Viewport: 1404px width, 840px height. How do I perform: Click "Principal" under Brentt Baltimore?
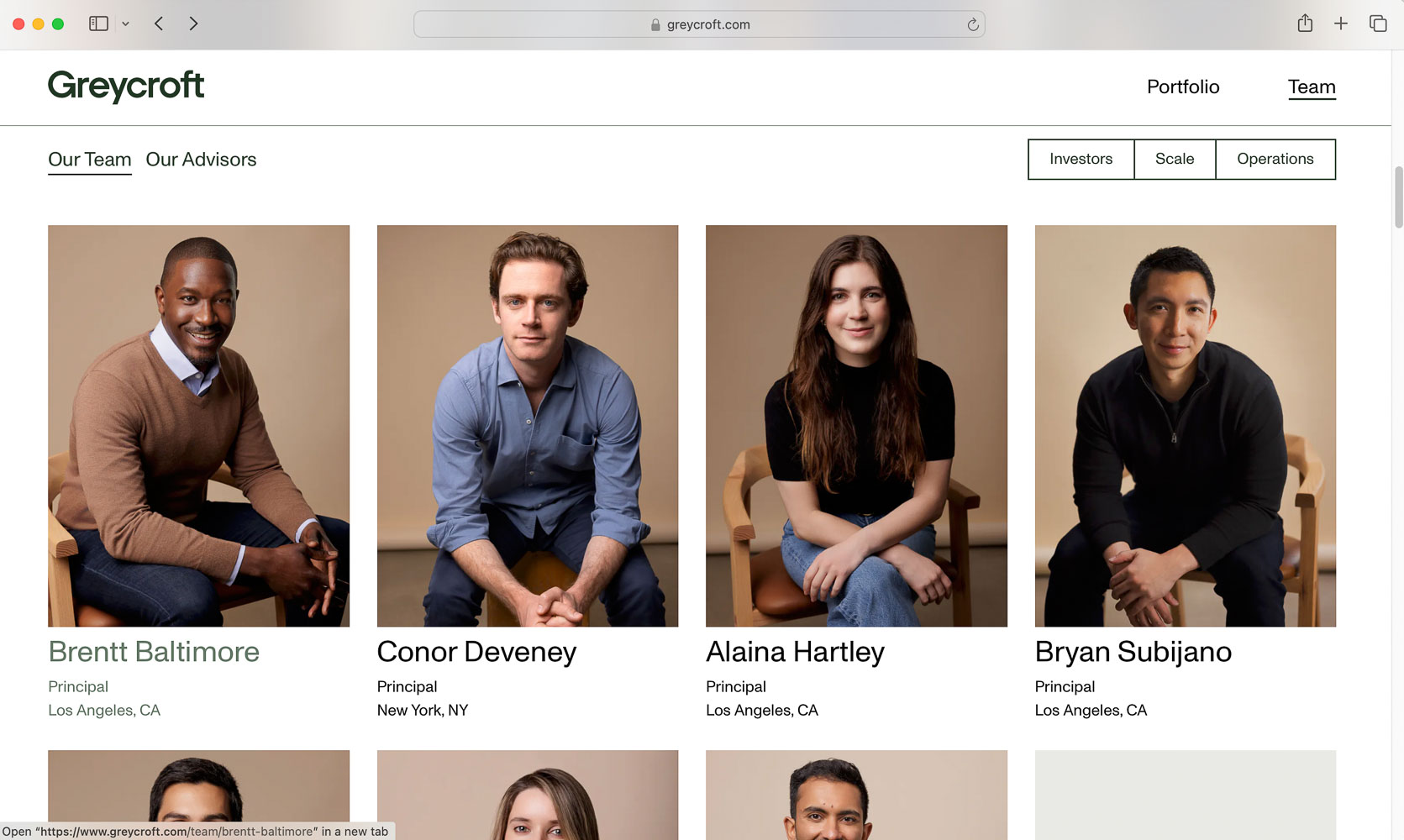[x=78, y=687]
